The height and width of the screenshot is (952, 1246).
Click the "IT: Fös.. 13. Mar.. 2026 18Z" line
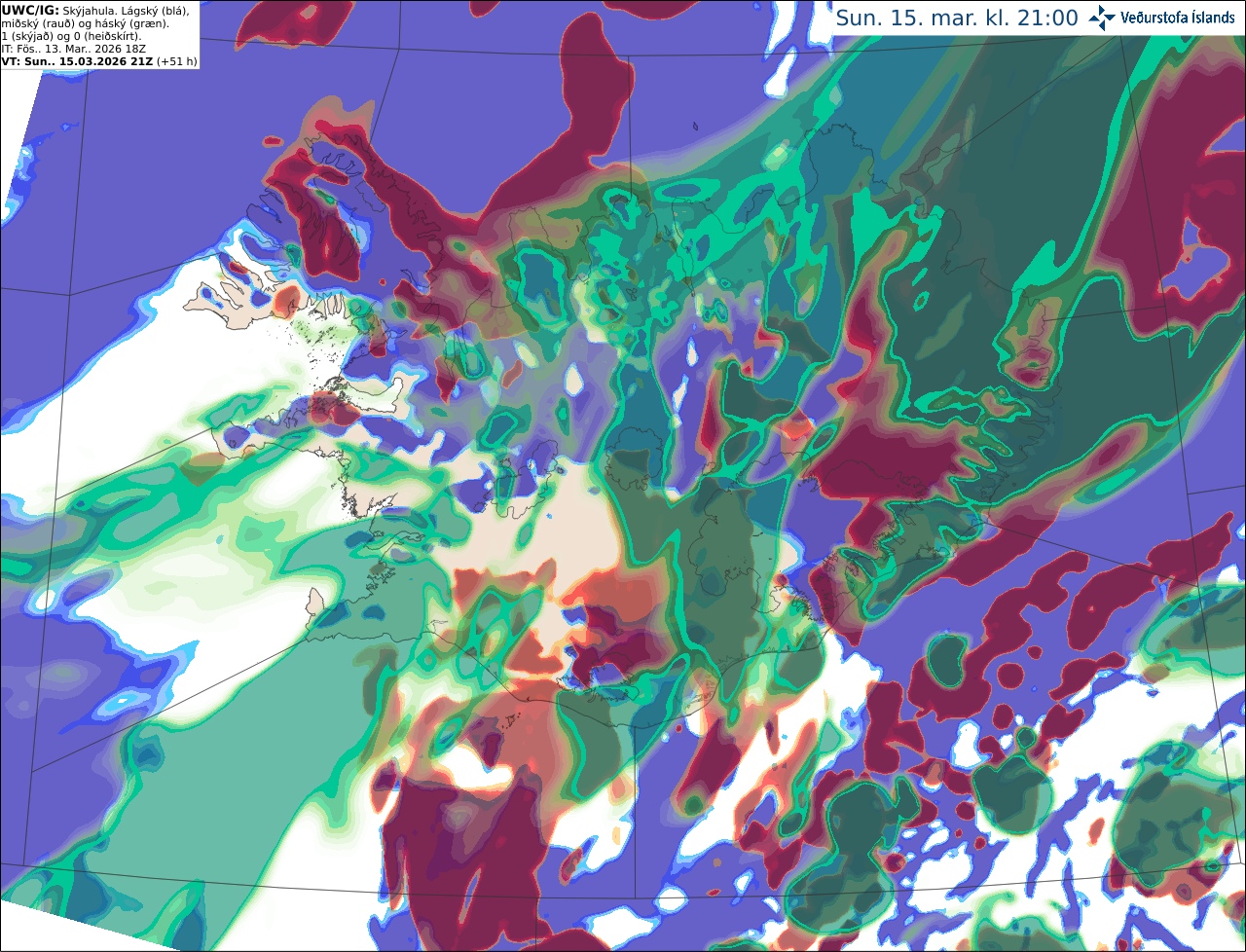[73, 49]
